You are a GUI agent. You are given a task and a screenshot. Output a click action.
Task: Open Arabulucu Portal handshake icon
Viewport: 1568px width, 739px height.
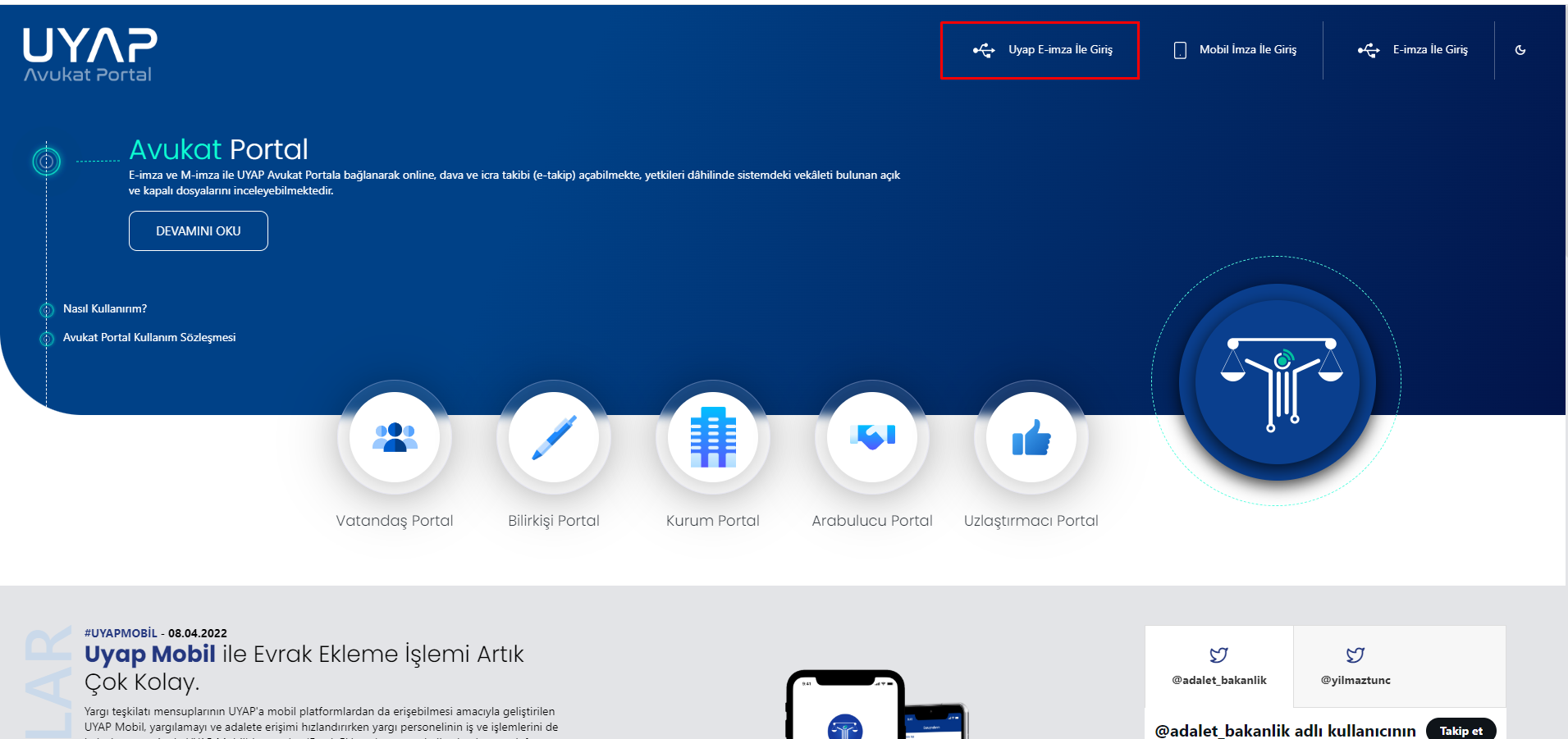(872, 437)
